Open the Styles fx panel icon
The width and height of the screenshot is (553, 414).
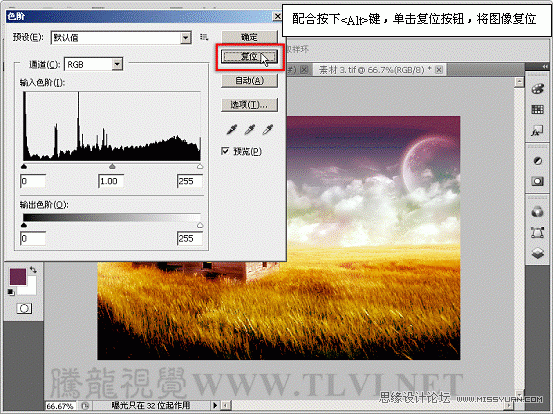[537, 131]
